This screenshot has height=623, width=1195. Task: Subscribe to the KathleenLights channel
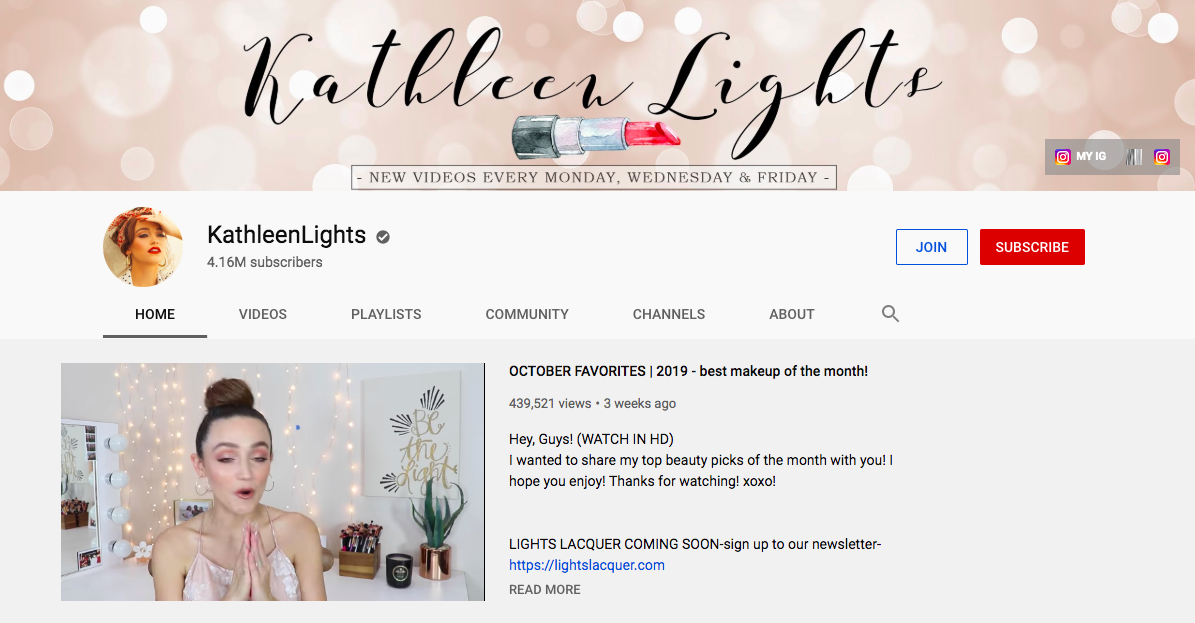click(1032, 247)
